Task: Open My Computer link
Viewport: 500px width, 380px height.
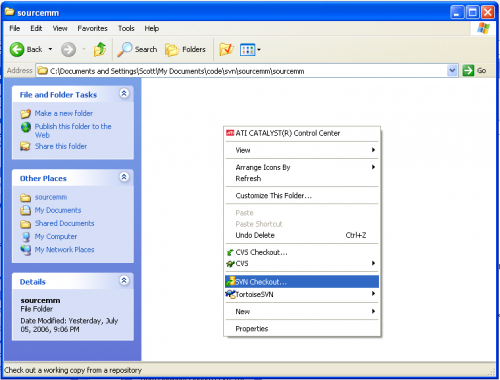Action: 56,236
